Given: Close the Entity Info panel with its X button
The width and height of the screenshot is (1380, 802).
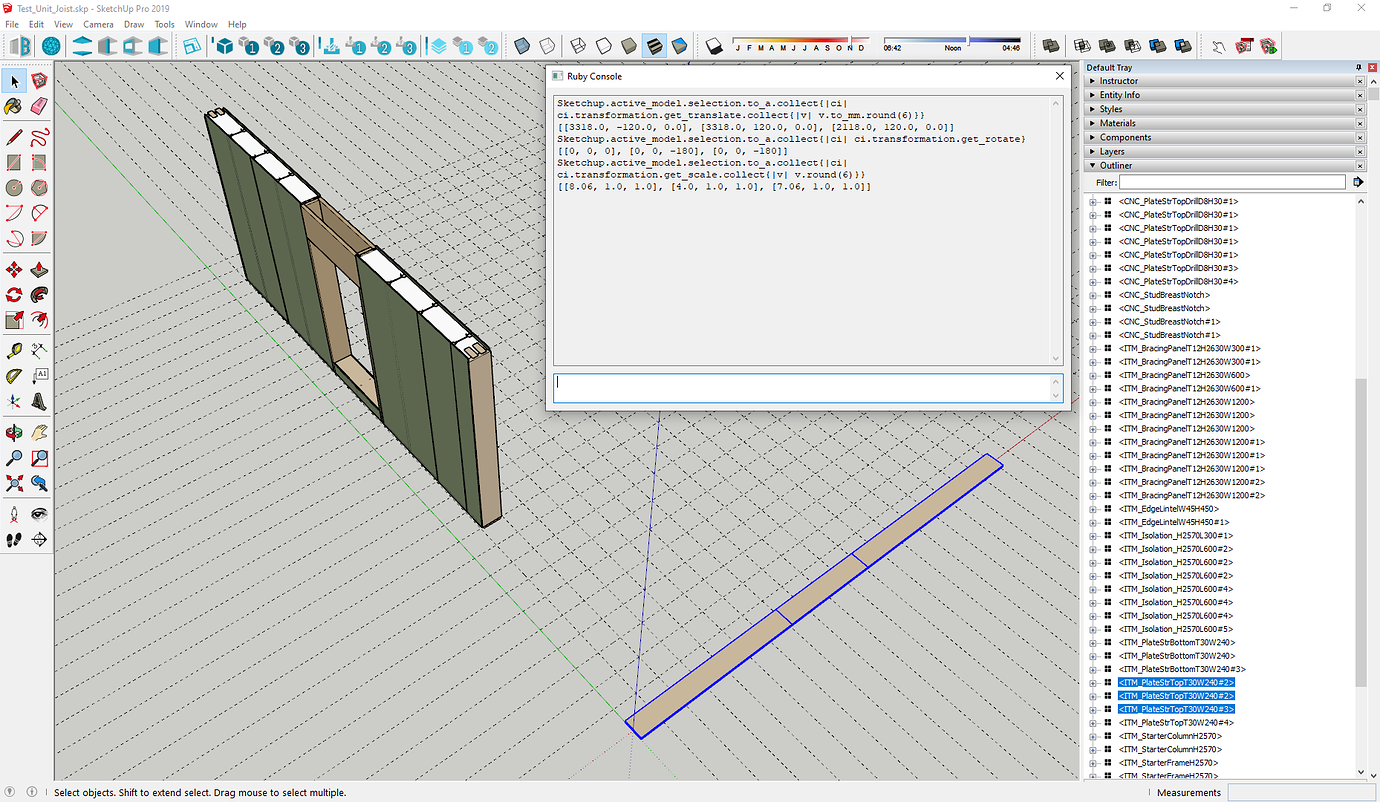Looking at the screenshot, I should [x=1360, y=95].
